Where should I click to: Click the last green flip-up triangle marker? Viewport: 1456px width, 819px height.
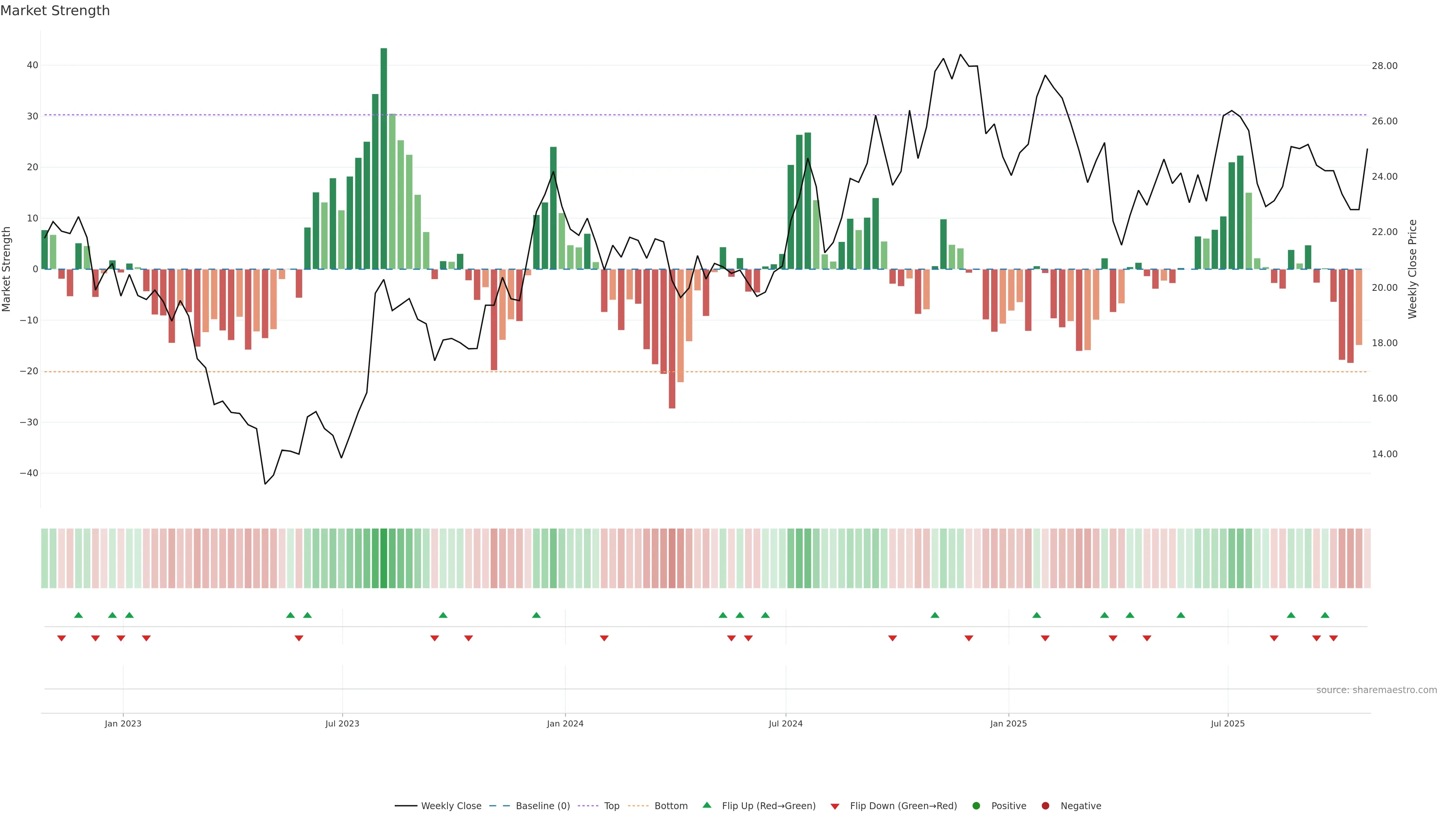click(x=1325, y=615)
